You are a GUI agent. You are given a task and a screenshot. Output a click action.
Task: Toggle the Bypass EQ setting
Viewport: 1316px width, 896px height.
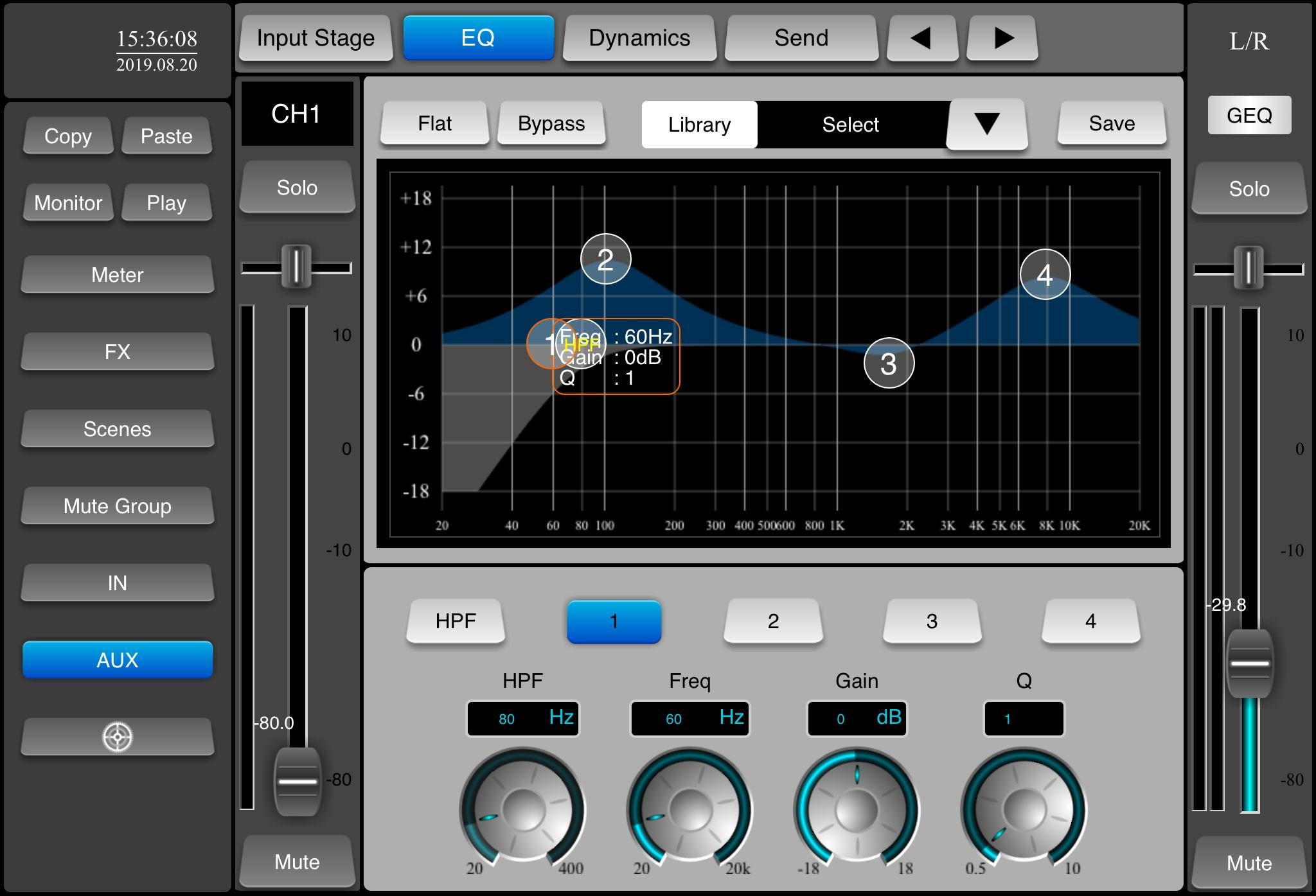(549, 124)
